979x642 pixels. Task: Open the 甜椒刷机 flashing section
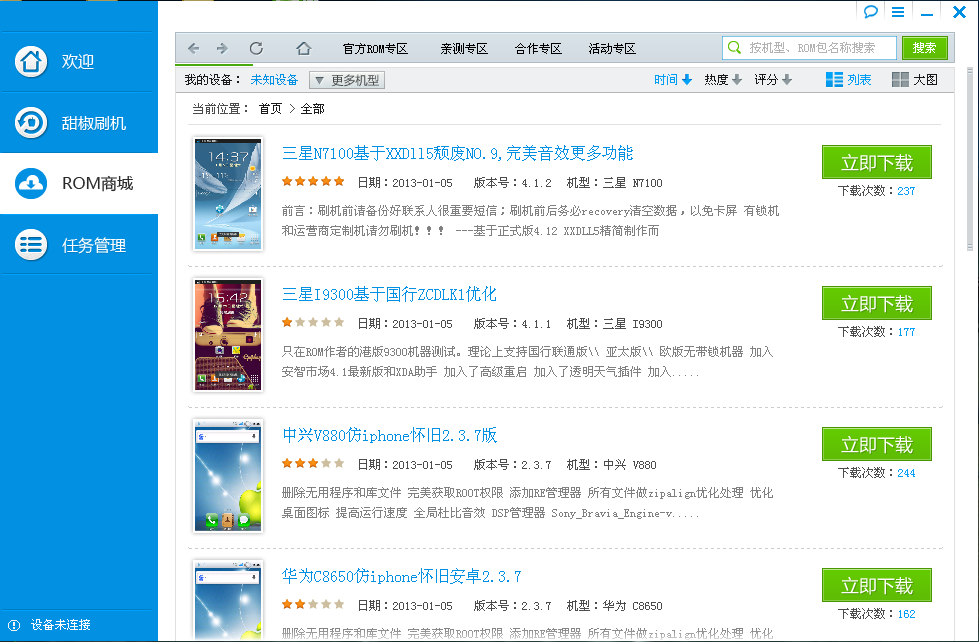[79, 122]
